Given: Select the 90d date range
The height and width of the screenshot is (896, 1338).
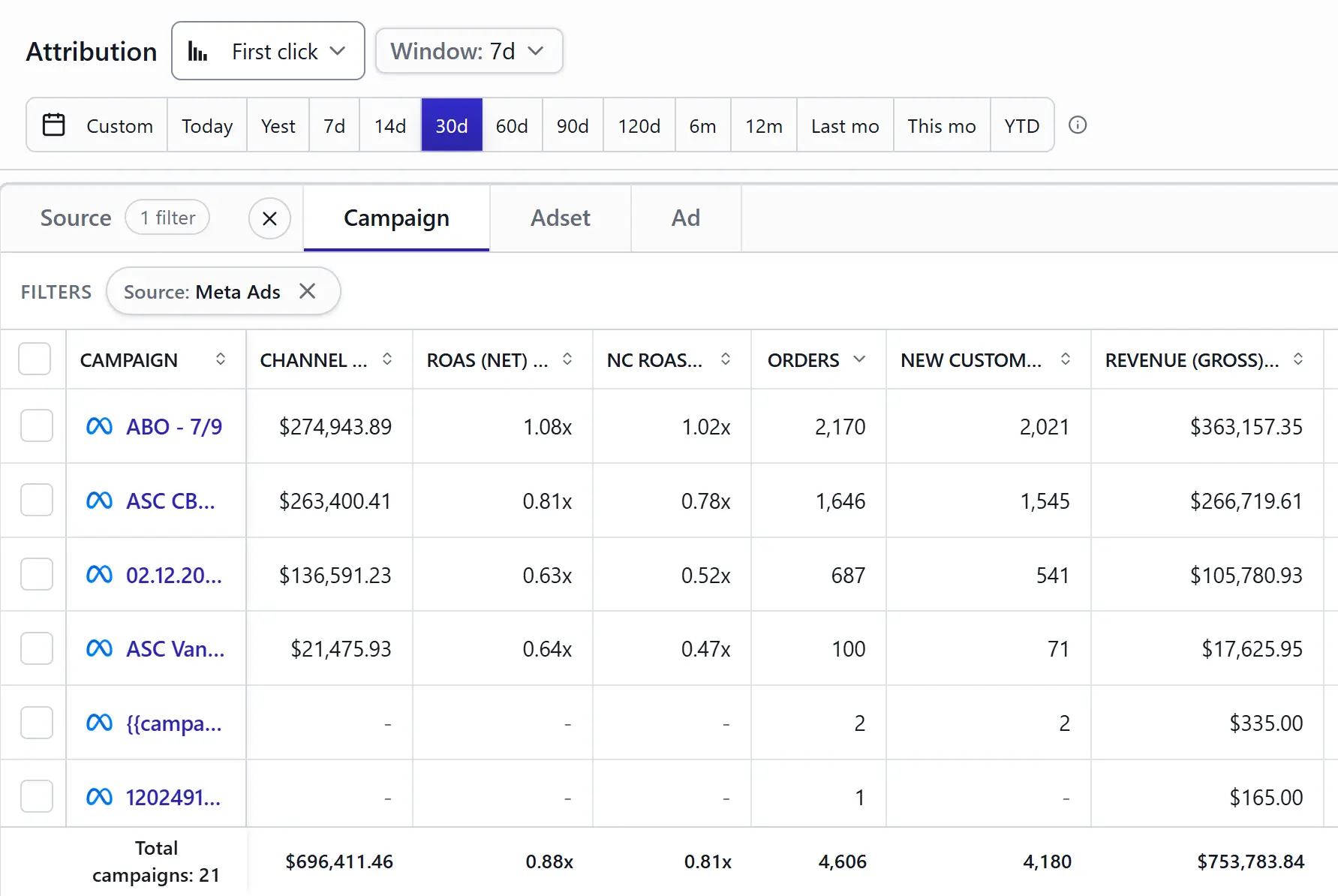Looking at the screenshot, I should (573, 125).
